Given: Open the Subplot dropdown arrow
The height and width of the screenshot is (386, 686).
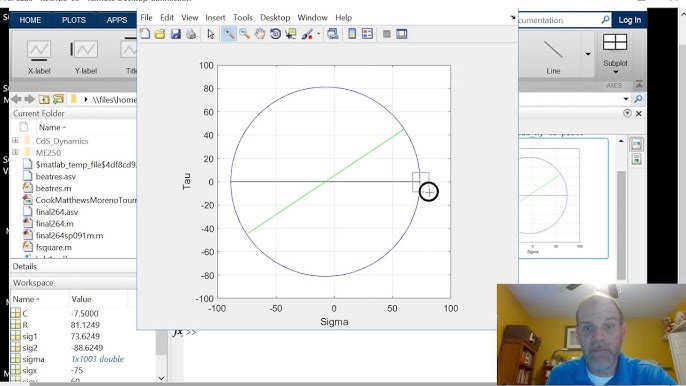Looking at the screenshot, I should 615,72.
